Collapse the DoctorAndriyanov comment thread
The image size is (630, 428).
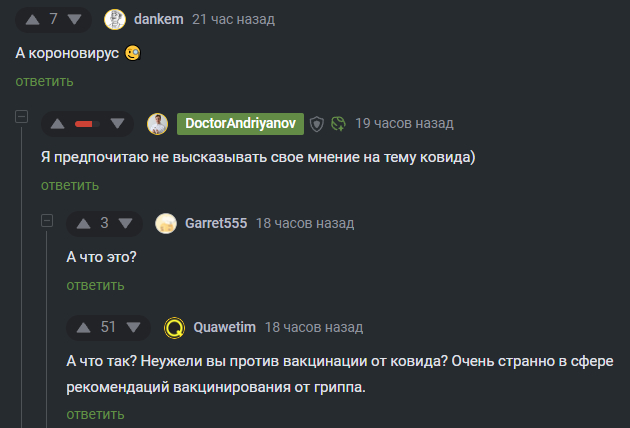(x=20, y=118)
